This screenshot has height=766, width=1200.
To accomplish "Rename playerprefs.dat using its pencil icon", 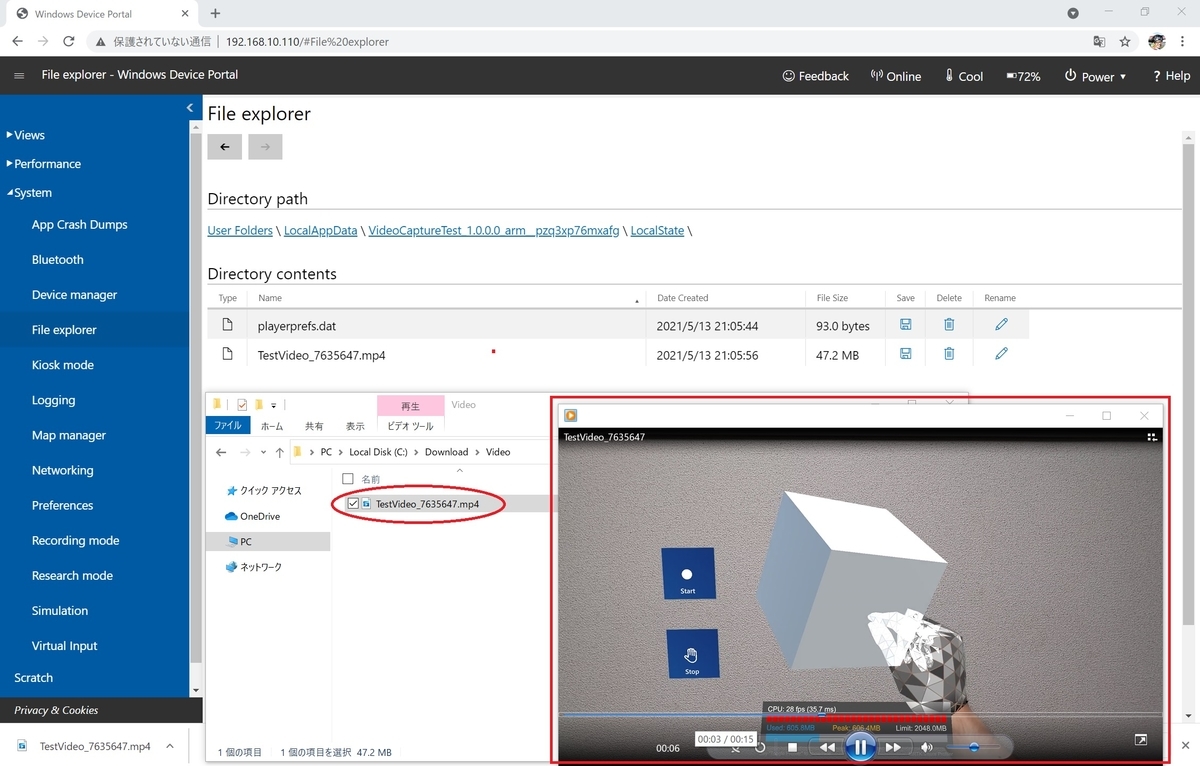I will pos(1001,325).
